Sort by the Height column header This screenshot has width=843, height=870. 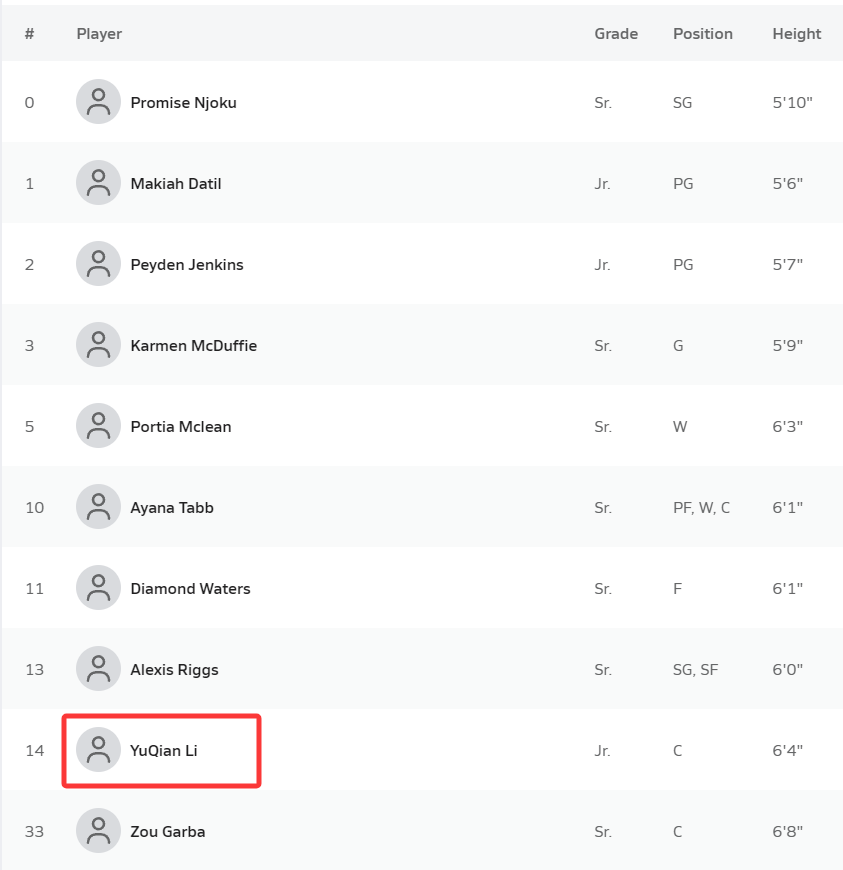(796, 34)
